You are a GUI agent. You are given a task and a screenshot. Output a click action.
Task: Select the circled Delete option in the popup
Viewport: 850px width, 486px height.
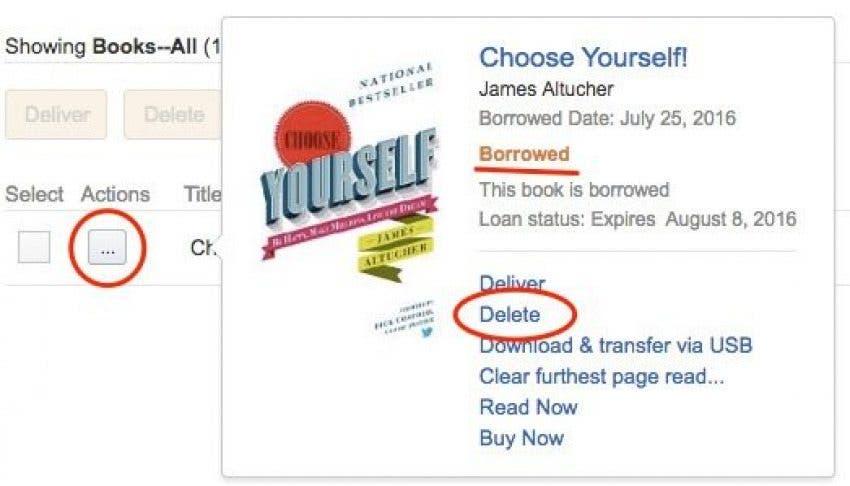pos(510,314)
